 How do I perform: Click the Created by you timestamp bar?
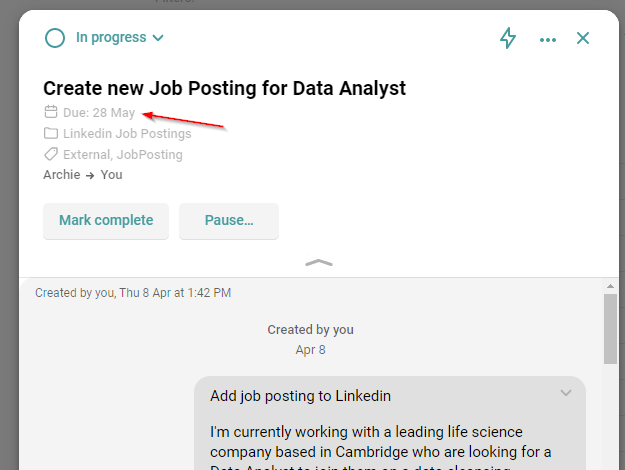133,293
